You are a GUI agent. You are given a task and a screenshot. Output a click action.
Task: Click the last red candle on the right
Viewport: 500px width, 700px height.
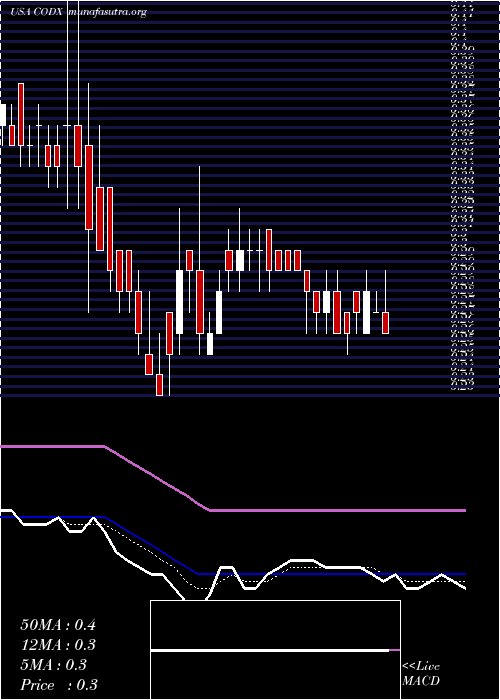pos(386,323)
